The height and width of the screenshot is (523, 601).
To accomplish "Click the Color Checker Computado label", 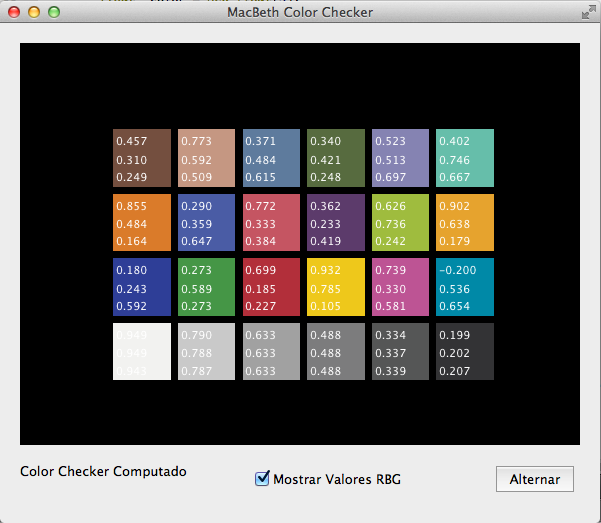I will 103,471.
